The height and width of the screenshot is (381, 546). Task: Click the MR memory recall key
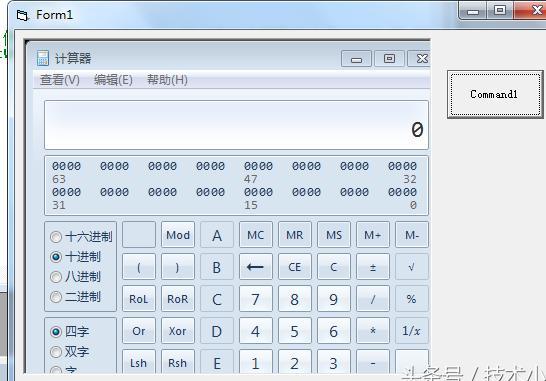point(295,235)
